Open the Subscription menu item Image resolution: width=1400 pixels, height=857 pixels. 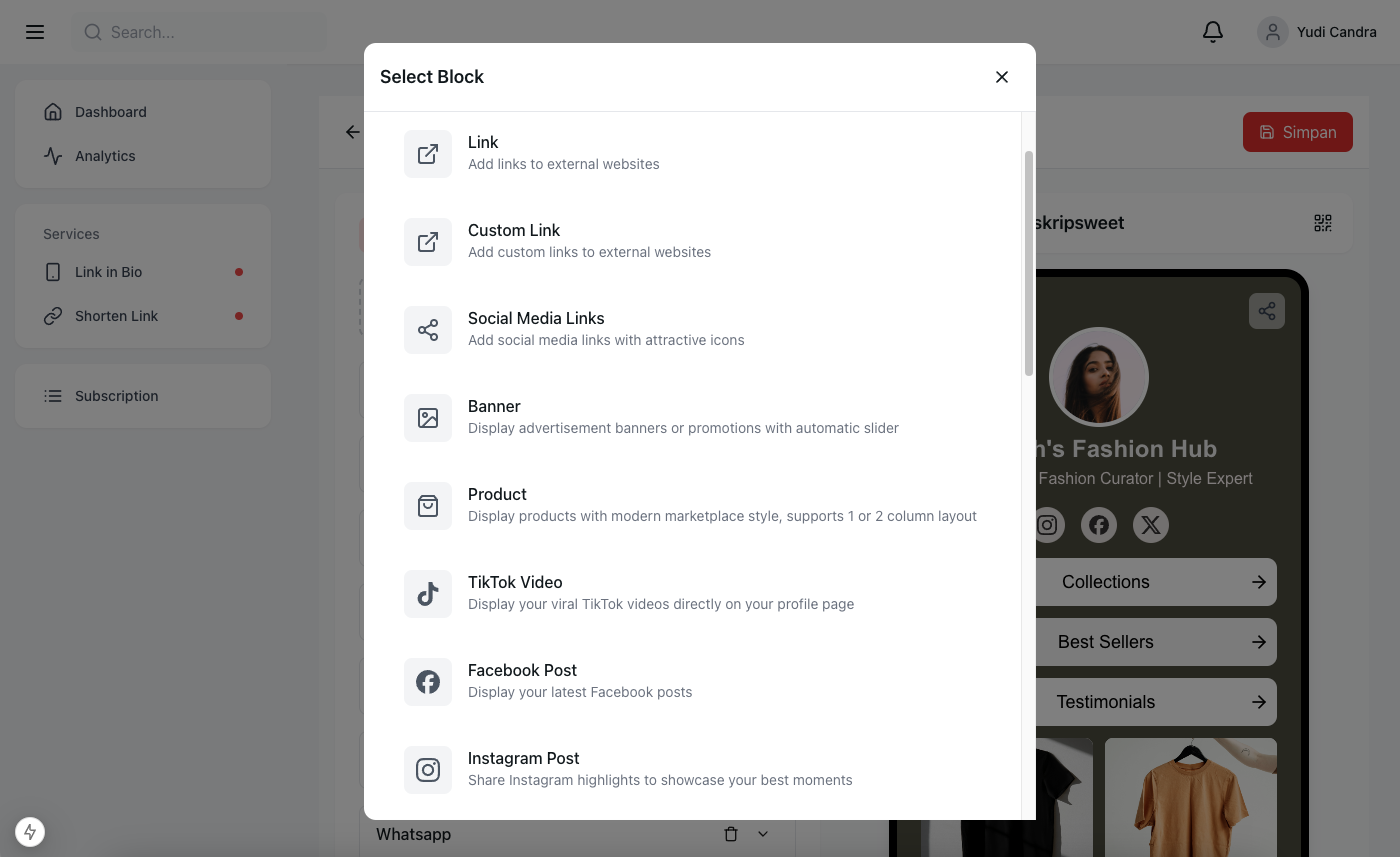pyautogui.click(x=116, y=396)
